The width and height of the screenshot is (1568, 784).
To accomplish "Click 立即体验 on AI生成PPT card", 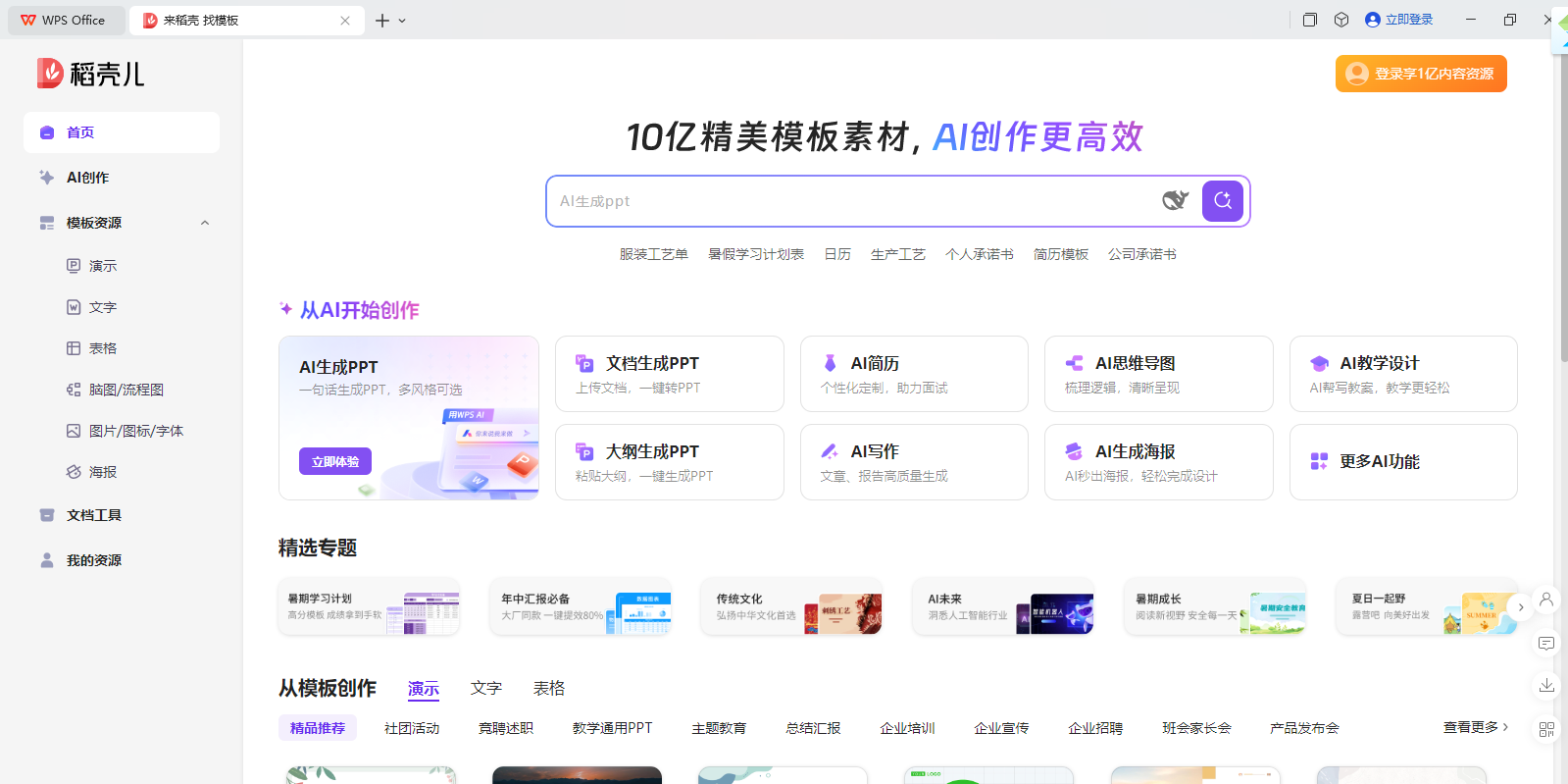I will point(335,461).
